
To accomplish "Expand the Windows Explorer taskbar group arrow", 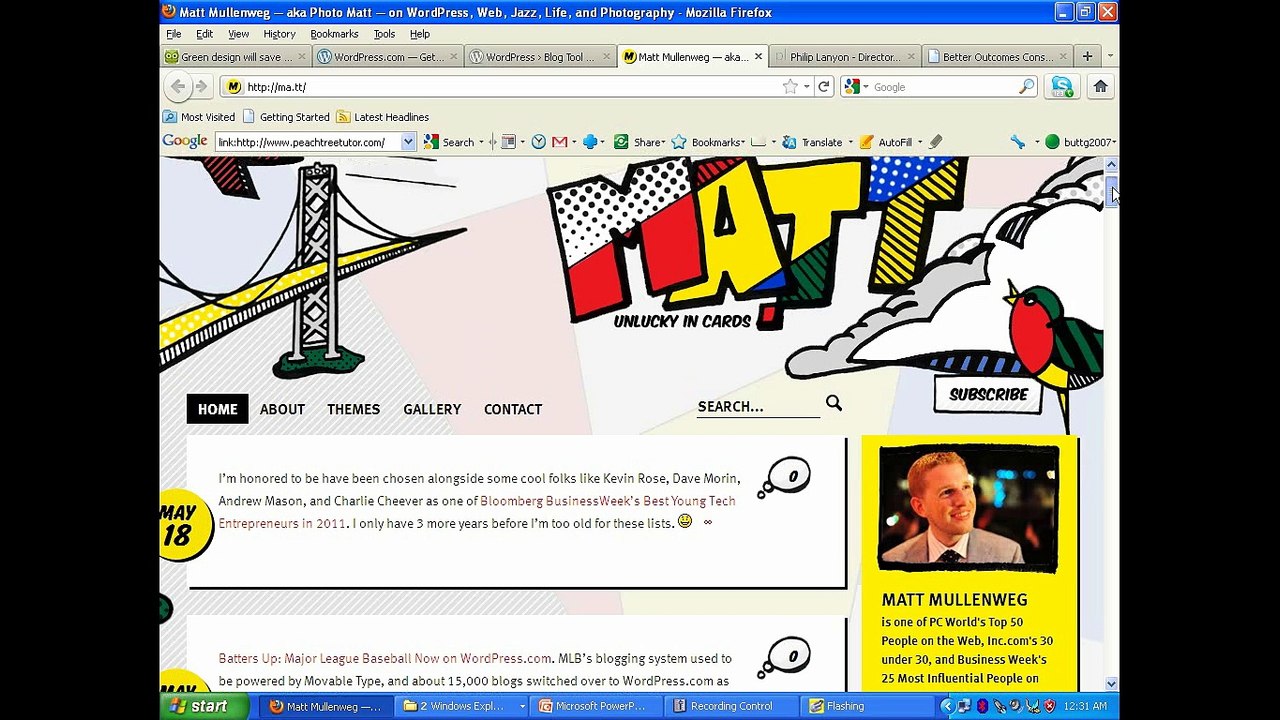I will (522, 706).
